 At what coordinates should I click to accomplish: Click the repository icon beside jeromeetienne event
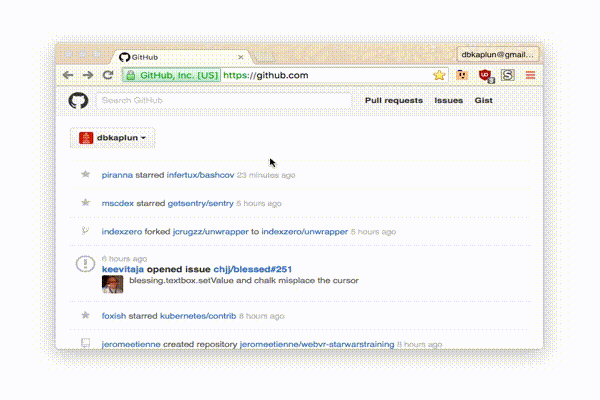click(86, 343)
